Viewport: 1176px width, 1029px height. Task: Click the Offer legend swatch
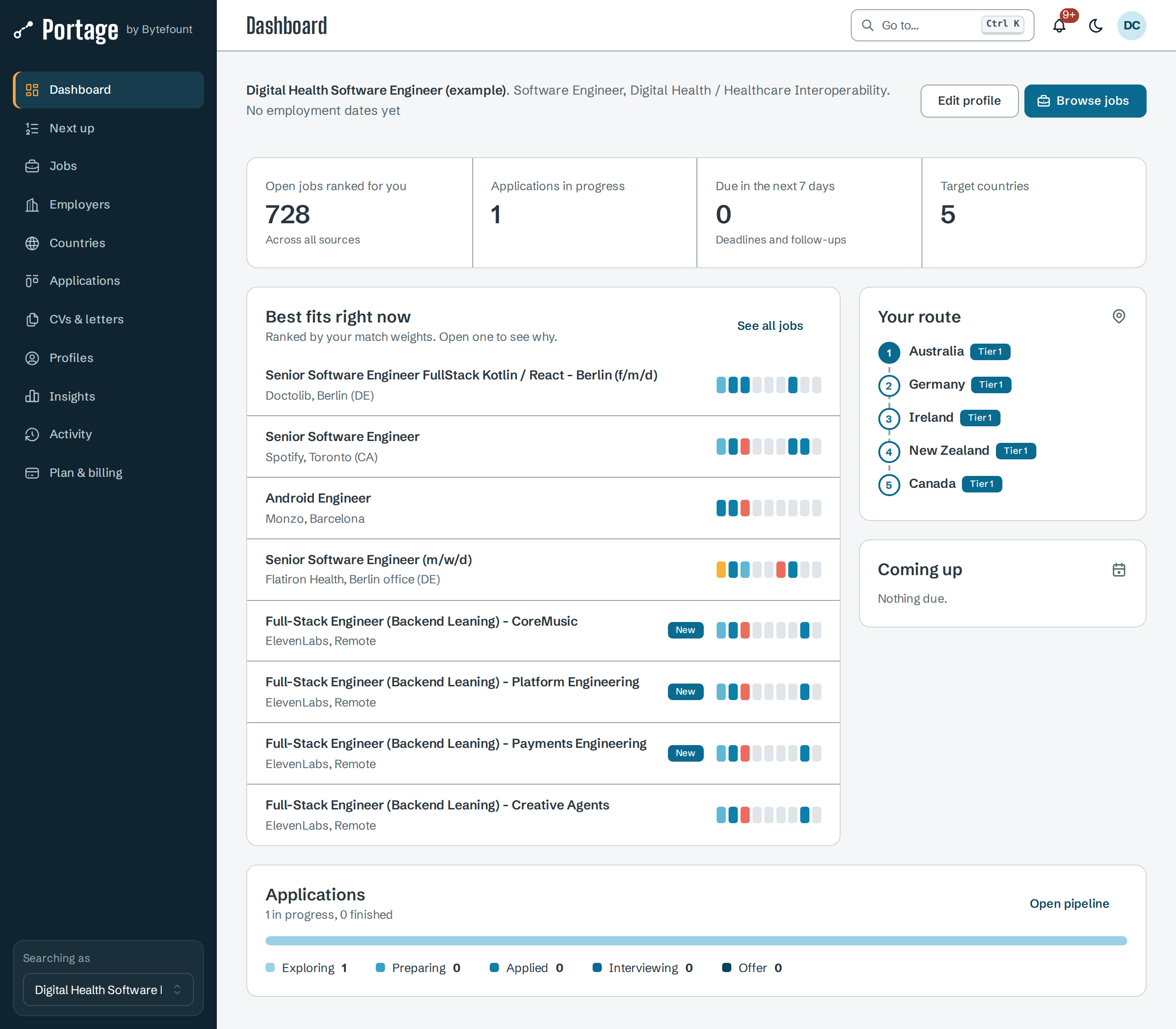(x=726, y=967)
